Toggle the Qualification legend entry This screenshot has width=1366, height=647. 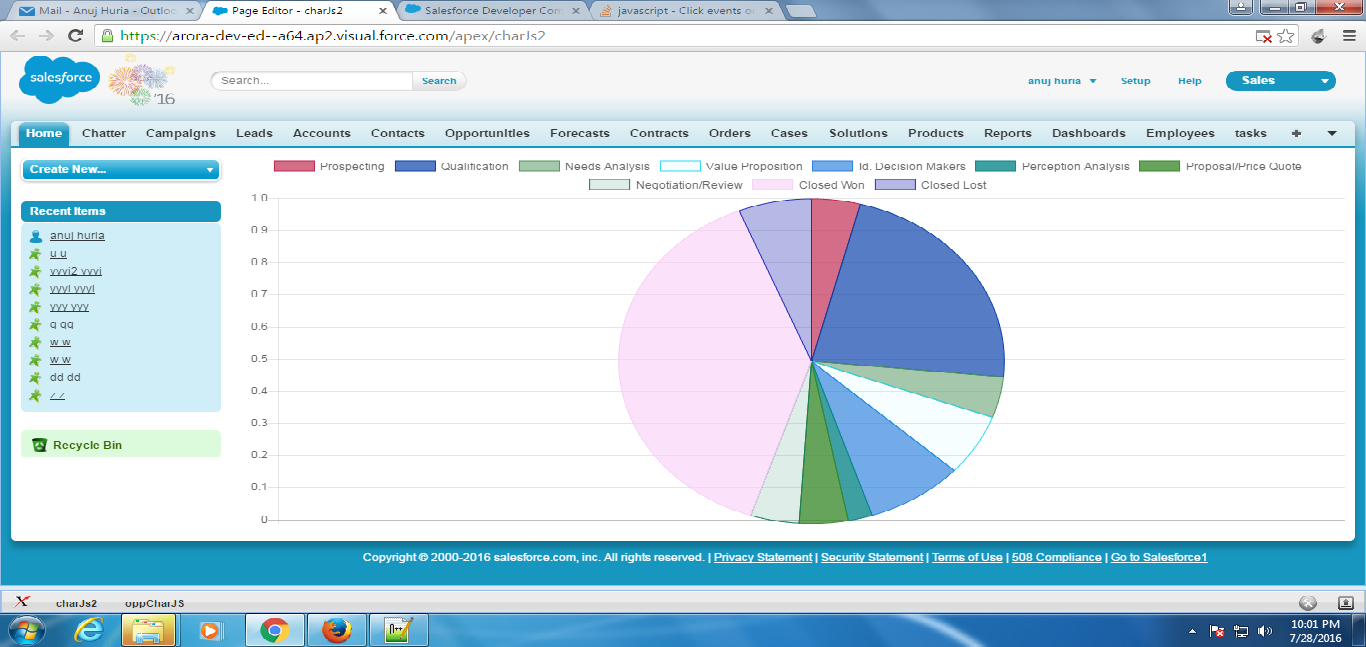click(x=451, y=166)
